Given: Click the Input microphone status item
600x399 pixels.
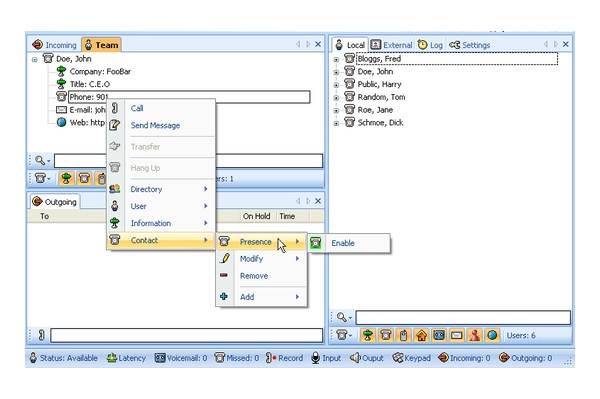Looking at the screenshot, I should click(326, 358).
